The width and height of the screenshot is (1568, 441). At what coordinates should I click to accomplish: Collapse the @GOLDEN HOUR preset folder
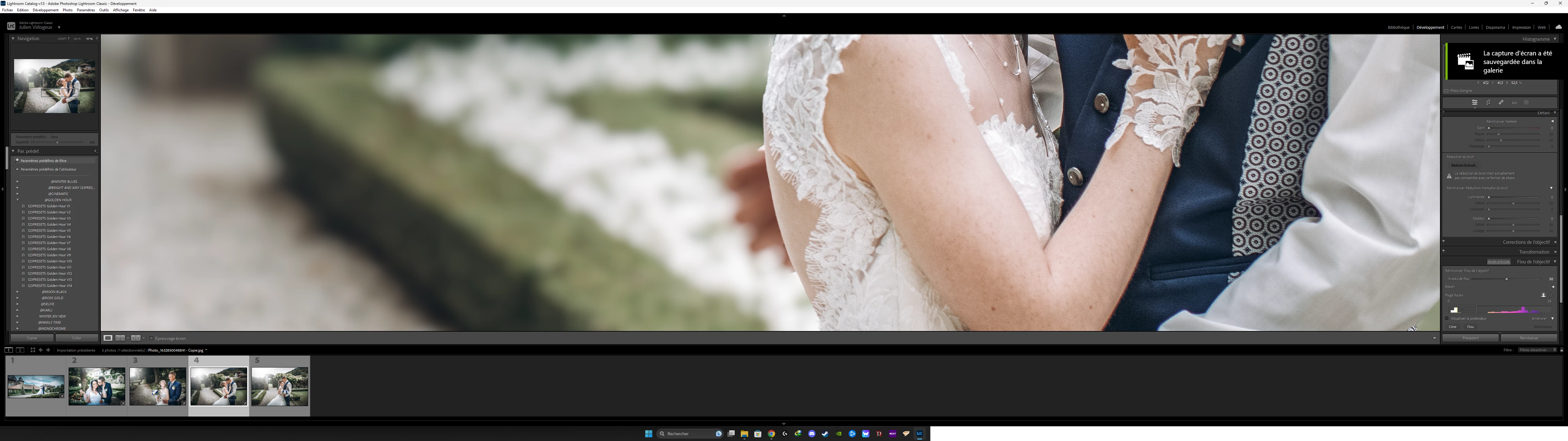[18, 200]
